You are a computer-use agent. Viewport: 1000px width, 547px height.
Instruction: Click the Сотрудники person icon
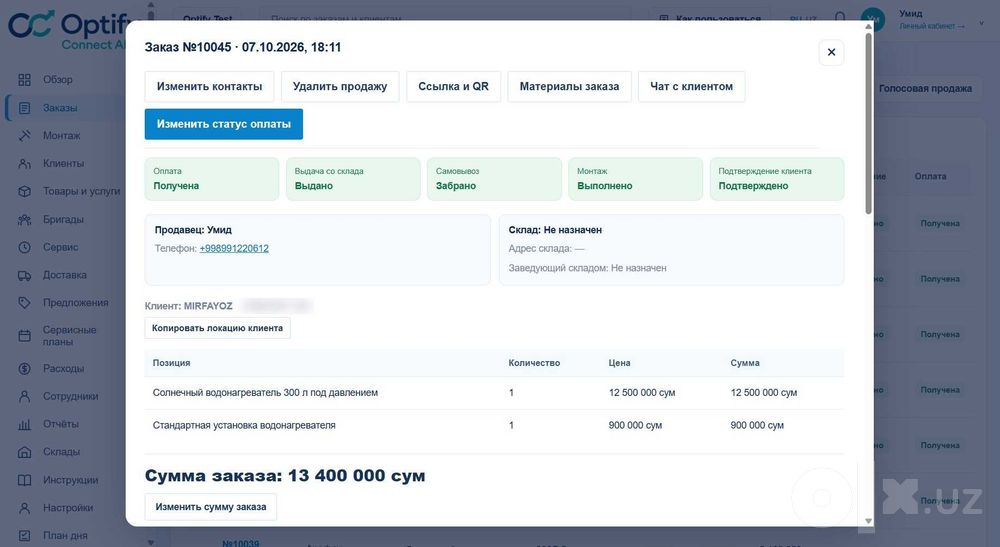point(24,396)
